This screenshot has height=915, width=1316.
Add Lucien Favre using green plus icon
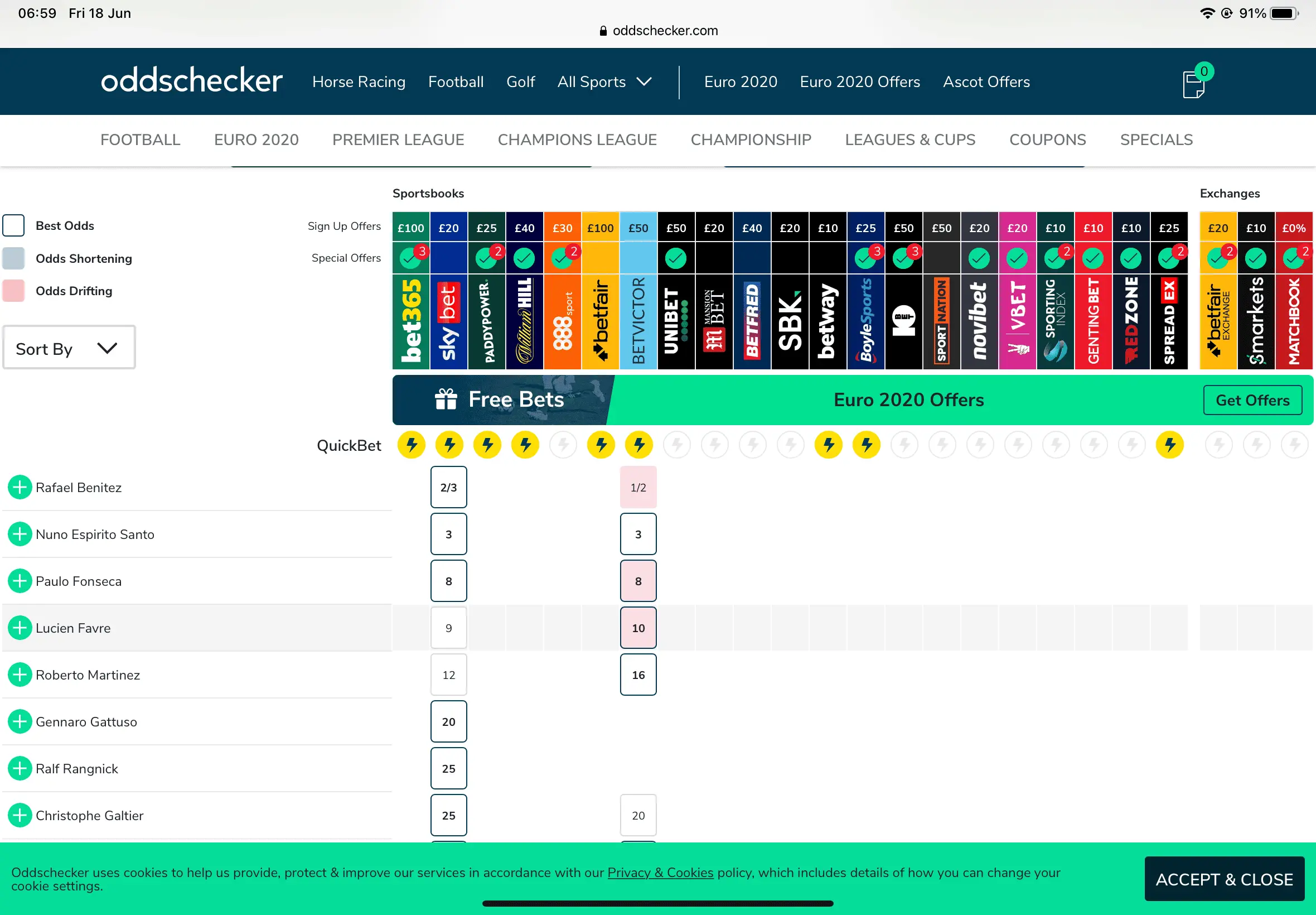click(x=20, y=628)
